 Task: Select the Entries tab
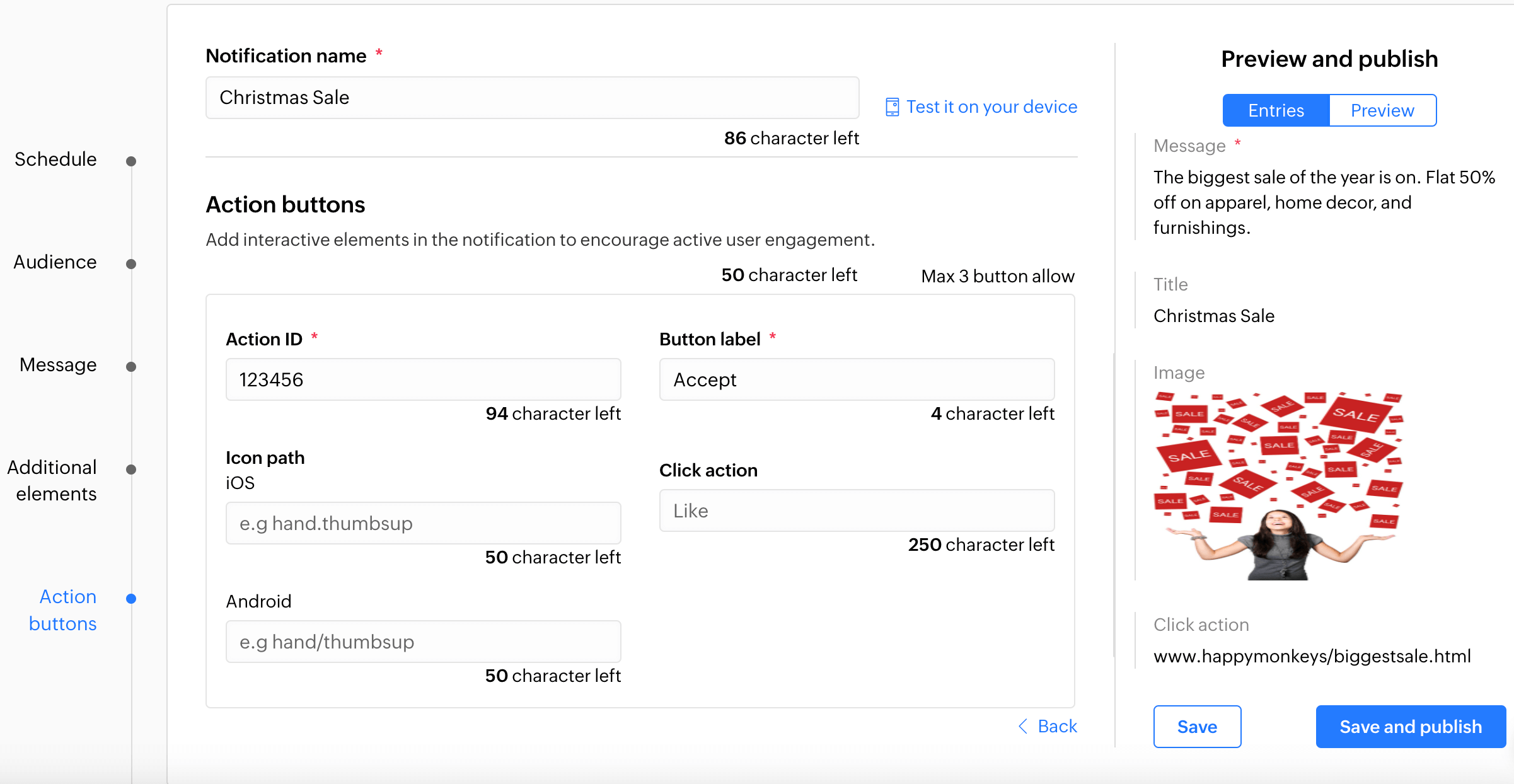pos(1276,110)
